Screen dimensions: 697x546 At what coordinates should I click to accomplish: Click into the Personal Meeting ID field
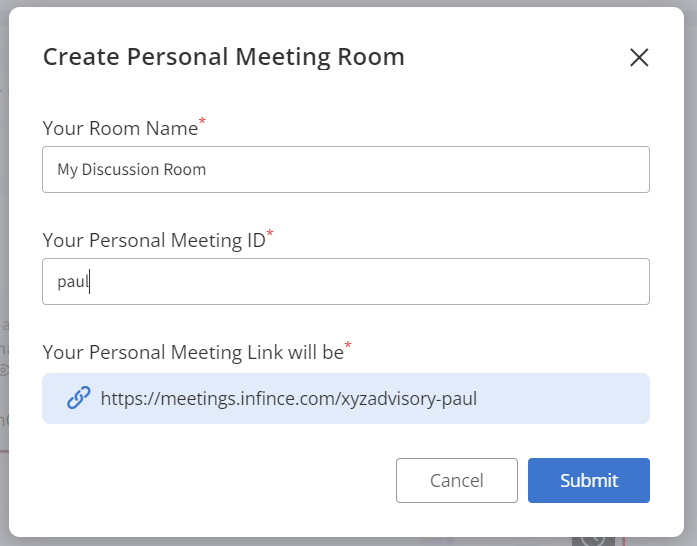pos(345,282)
